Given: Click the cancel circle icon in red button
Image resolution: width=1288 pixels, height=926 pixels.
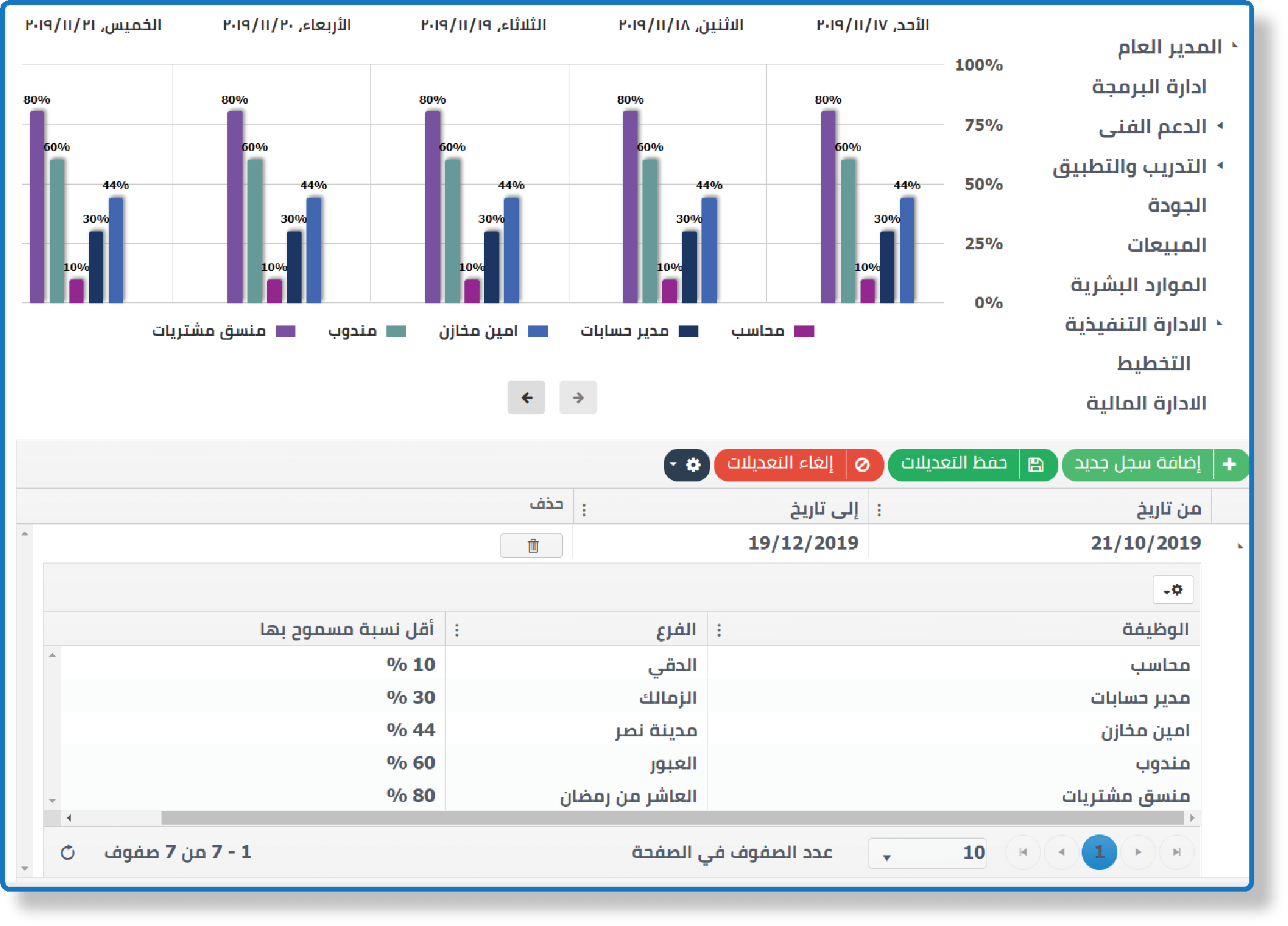Looking at the screenshot, I should pyautogui.click(x=863, y=465).
